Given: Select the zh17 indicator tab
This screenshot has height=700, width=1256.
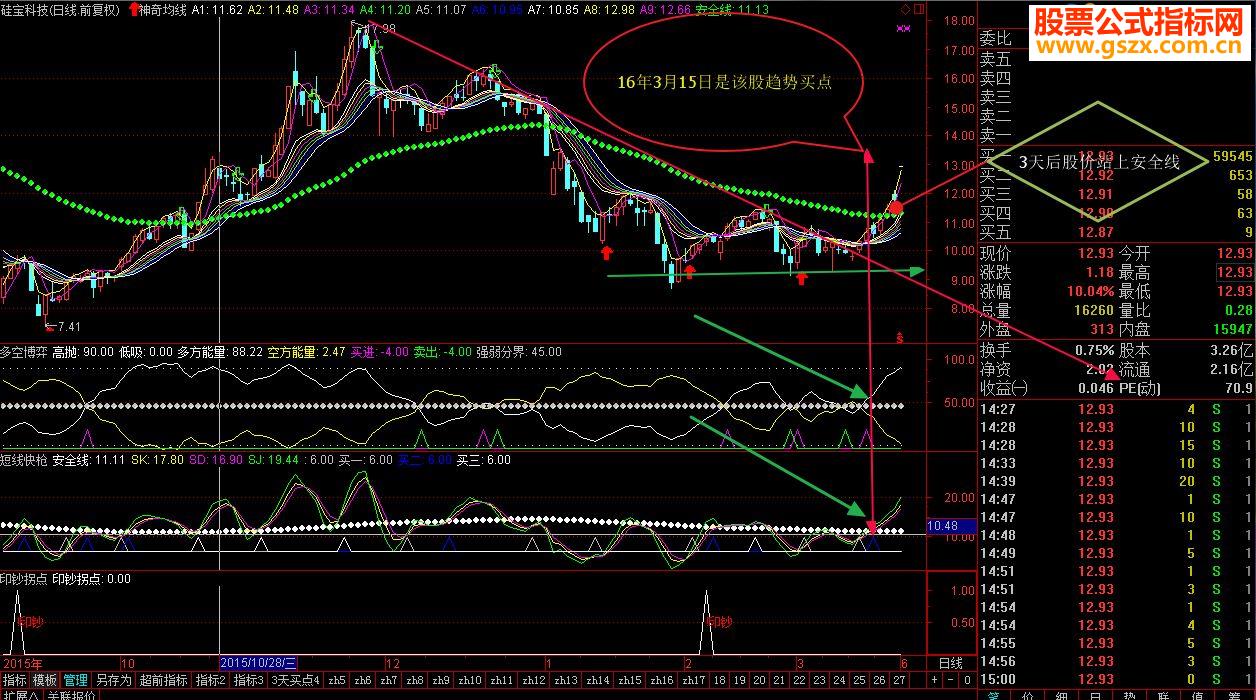Looking at the screenshot, I should 694,680.
